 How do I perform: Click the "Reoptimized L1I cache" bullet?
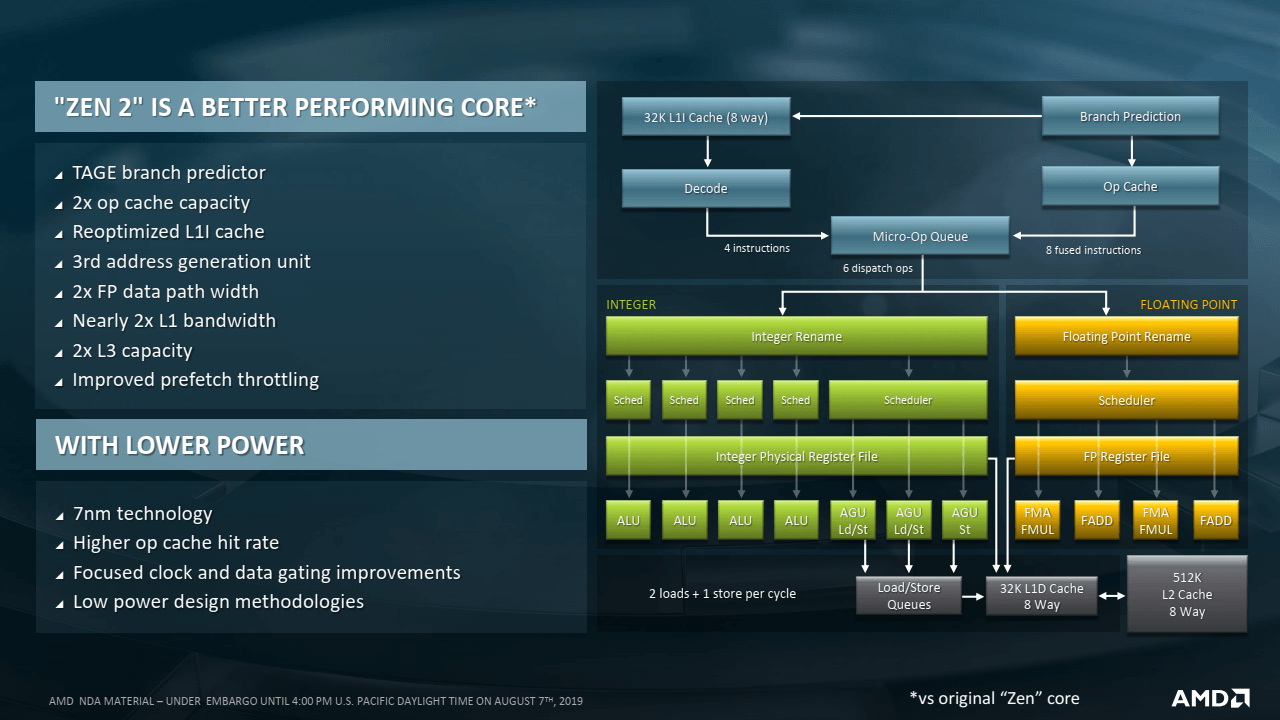(168, 232)
